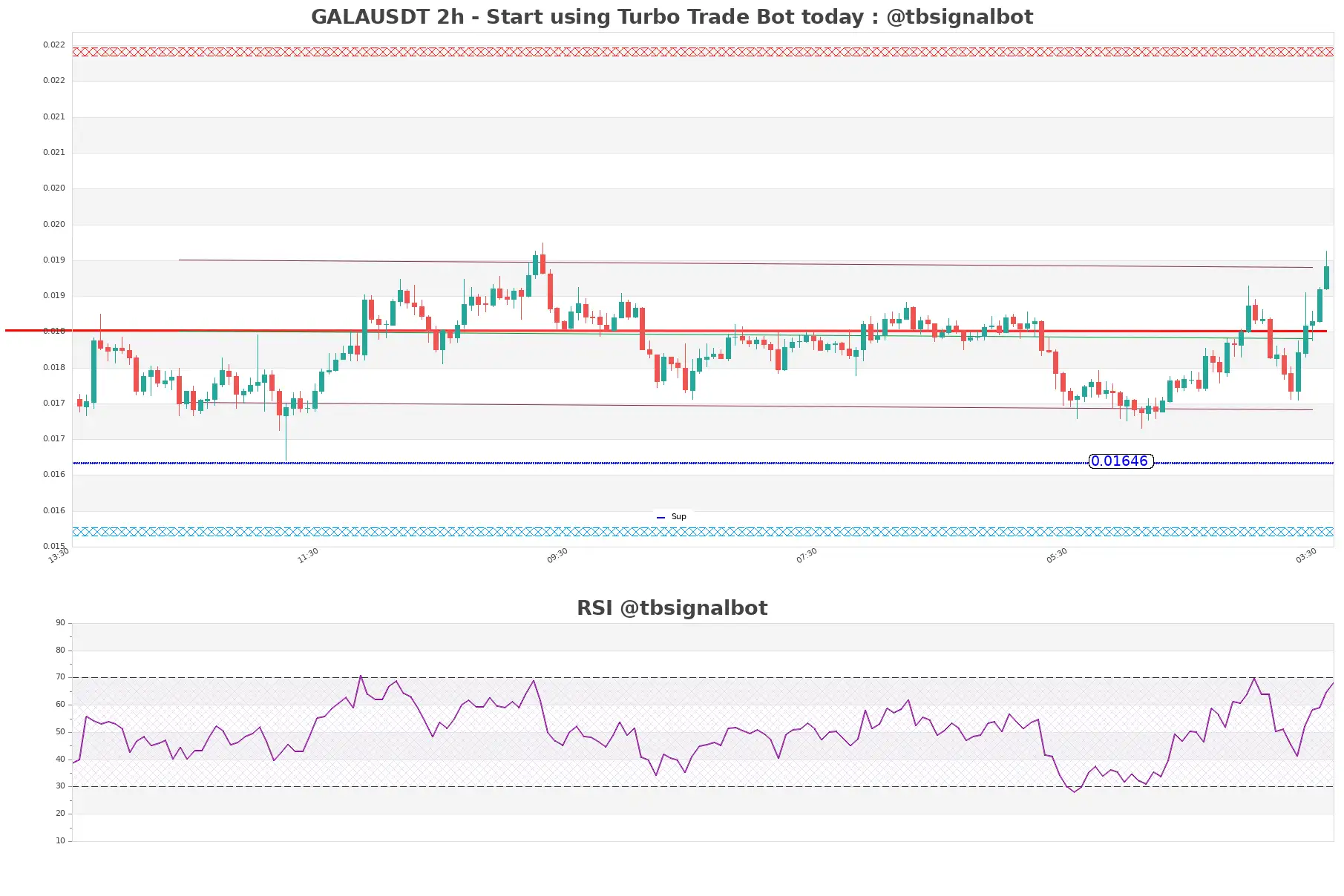Click the RSI axis value 20
This screenshot has height=896, width=1344.
click(60, 814)
